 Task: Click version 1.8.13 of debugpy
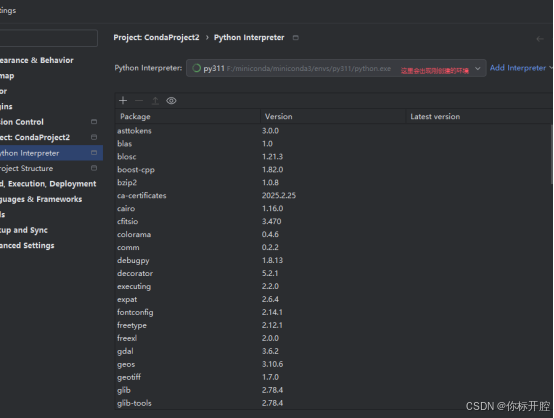pyautogui.click(x=272, y=260)
